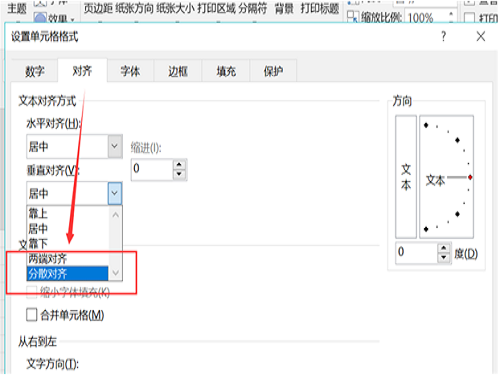The image size is (500, 380).
Task: Collapse the 垂直对齐 dropdown arrow
Action: (x=115, y=193)
